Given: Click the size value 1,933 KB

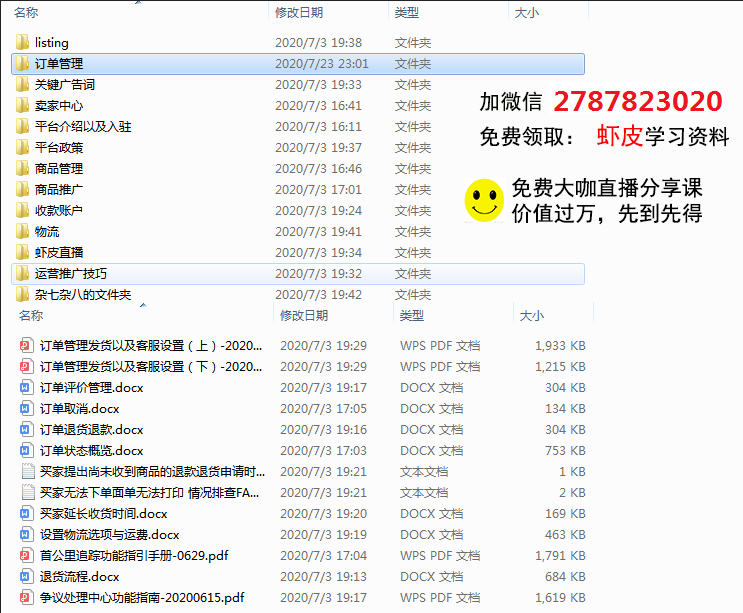Looking at the screenshot, I should [x=560, y=346].
